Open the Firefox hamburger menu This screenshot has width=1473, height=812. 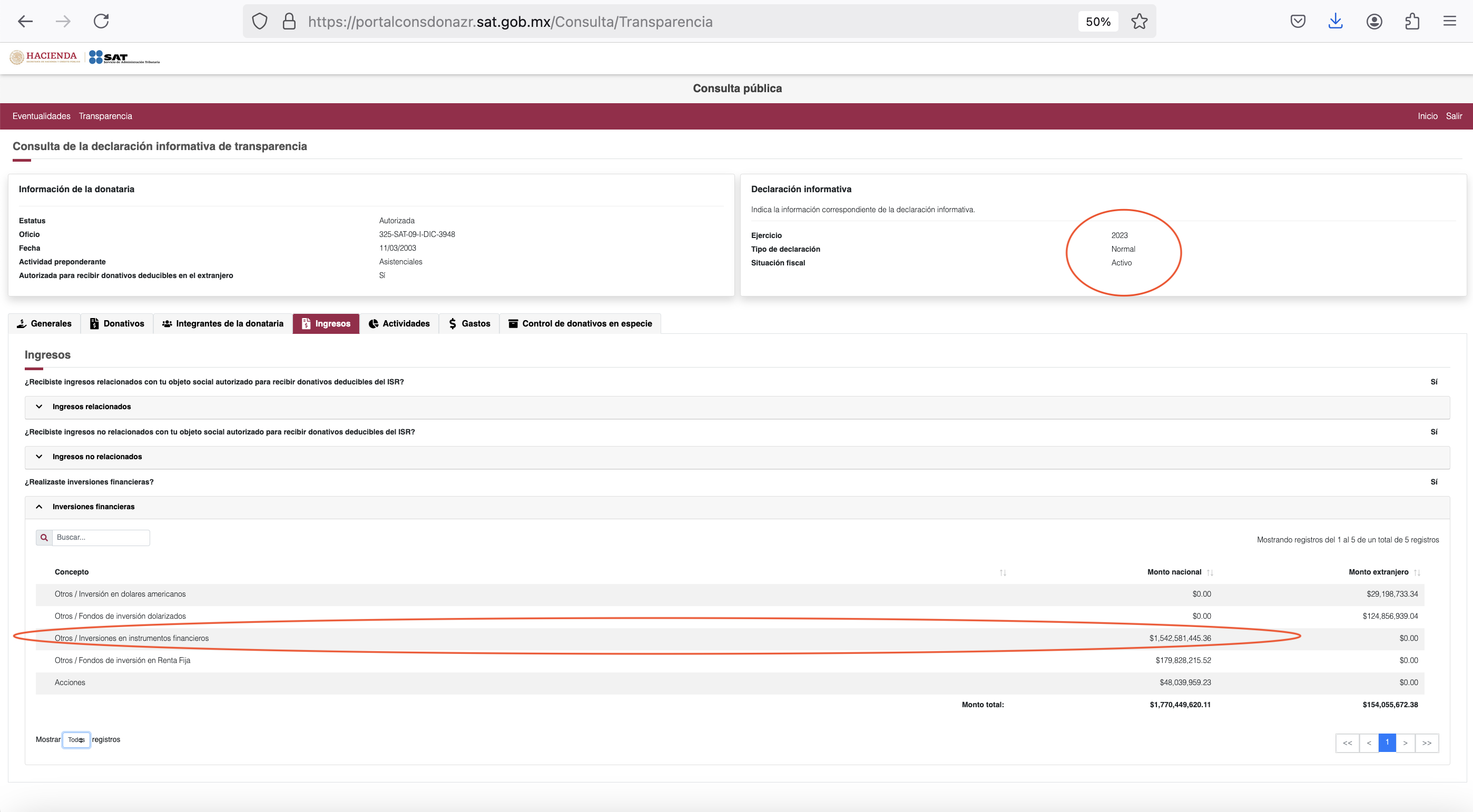click(1449, 22)
